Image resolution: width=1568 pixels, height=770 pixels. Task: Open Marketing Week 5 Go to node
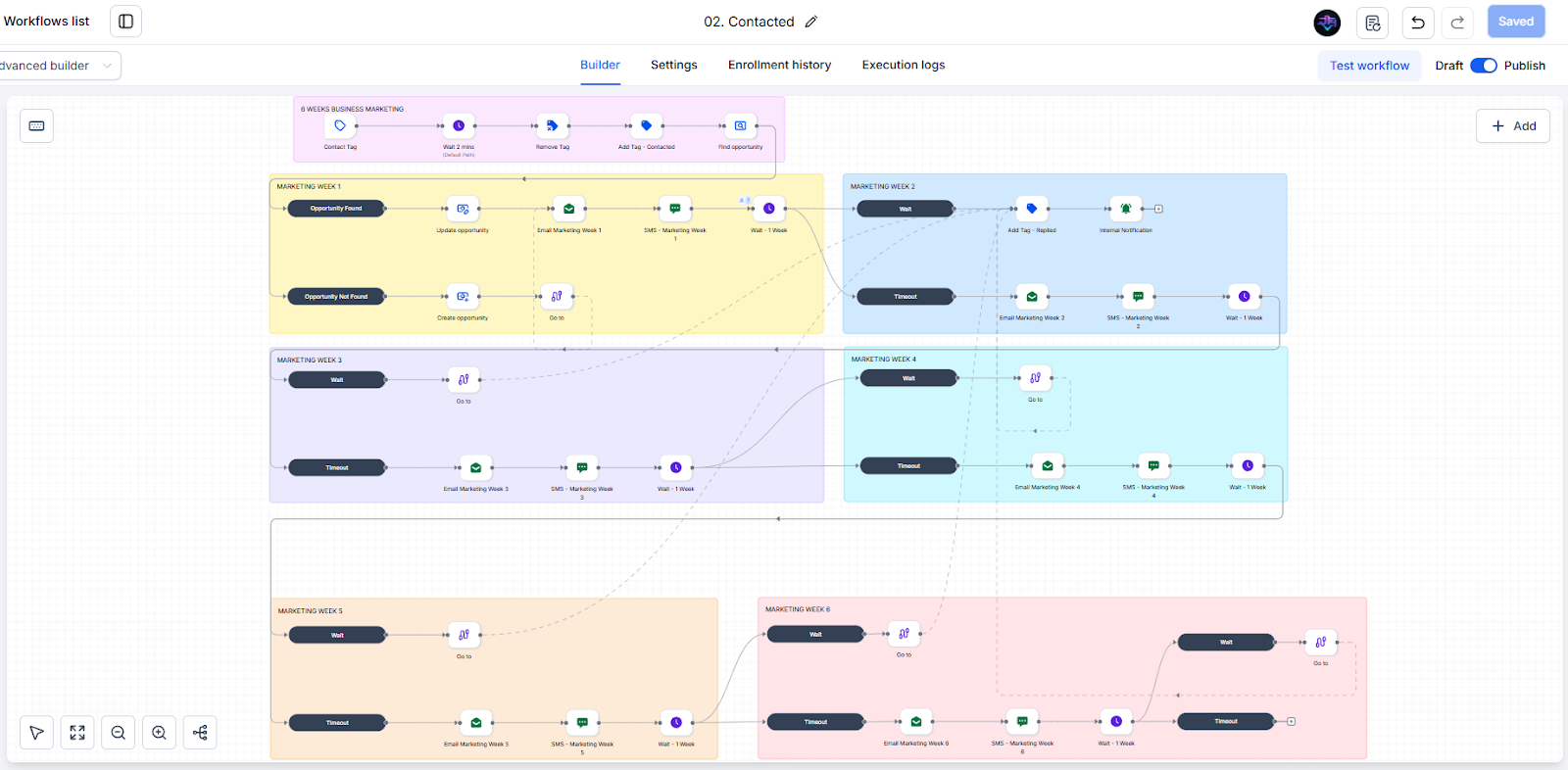(464, 635)
